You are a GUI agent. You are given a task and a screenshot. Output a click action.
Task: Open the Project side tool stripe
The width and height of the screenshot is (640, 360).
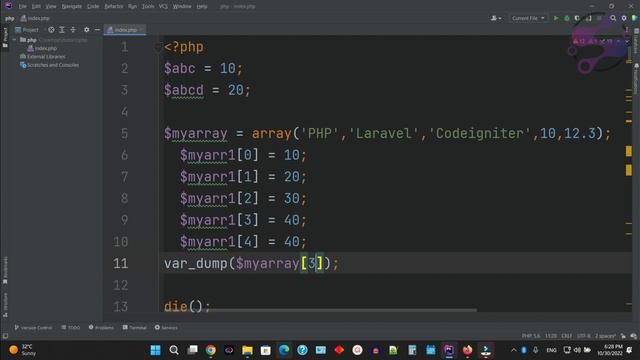coord(5,38)
